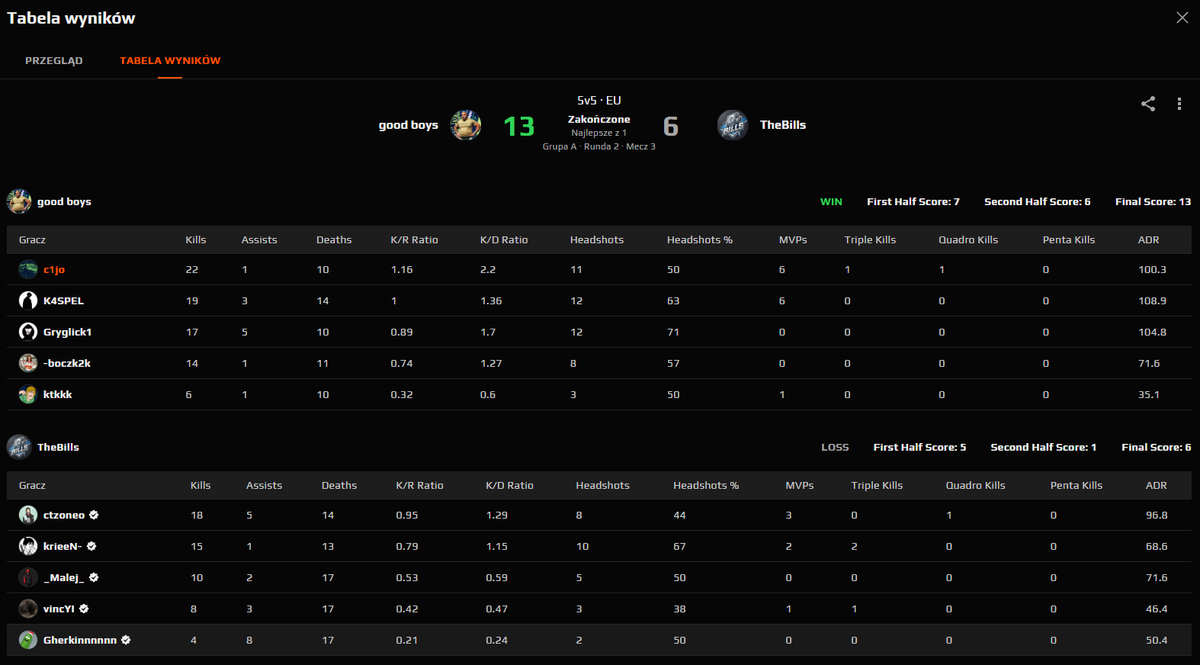Click verified badge next to vincYI
The height and width of the screenshot is (665, 1200).
tap(84, 608)
